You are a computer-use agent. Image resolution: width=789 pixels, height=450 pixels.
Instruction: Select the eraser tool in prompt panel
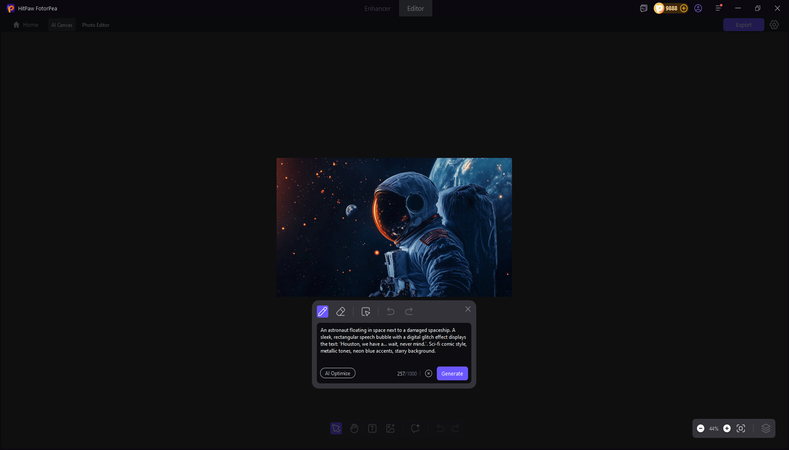(341, 312)
